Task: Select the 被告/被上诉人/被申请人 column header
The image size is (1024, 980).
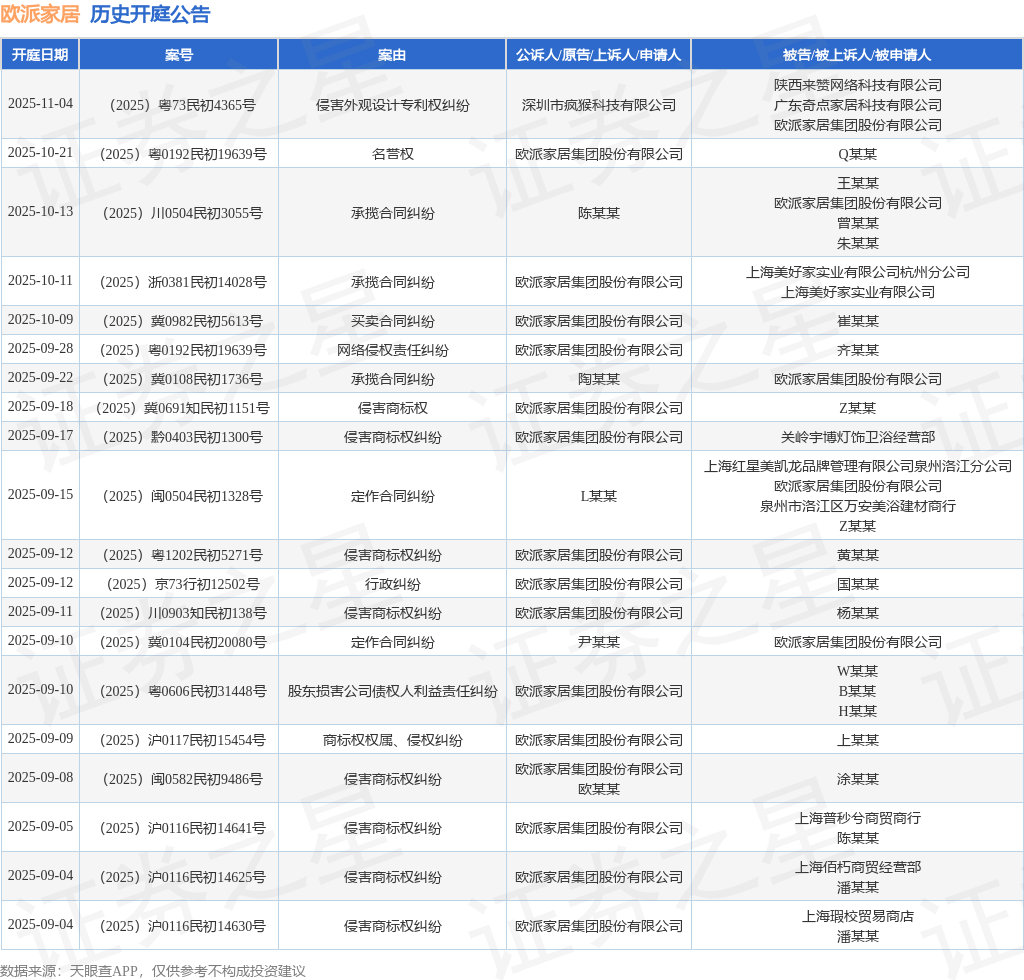Action: point(857,55)
